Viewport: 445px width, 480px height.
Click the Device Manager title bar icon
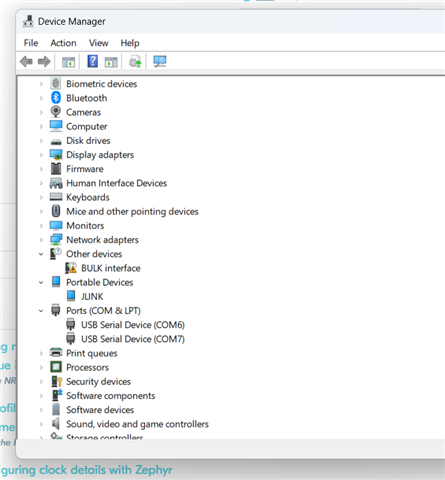[x=28, y=21]
